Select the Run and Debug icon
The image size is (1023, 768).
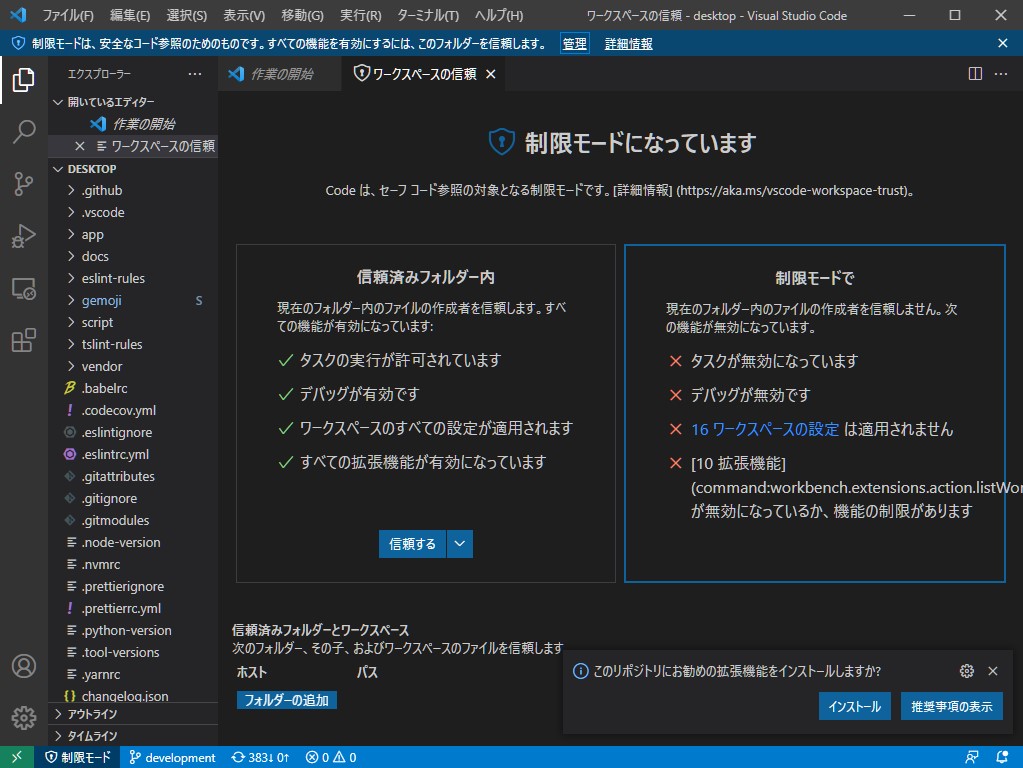[24, 236]
